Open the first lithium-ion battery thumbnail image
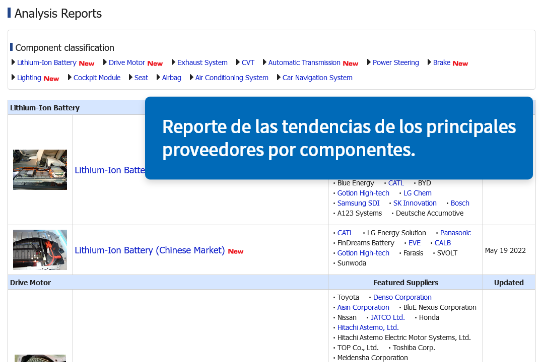Screen dimensions: 543x362 (x=40, y=170)
